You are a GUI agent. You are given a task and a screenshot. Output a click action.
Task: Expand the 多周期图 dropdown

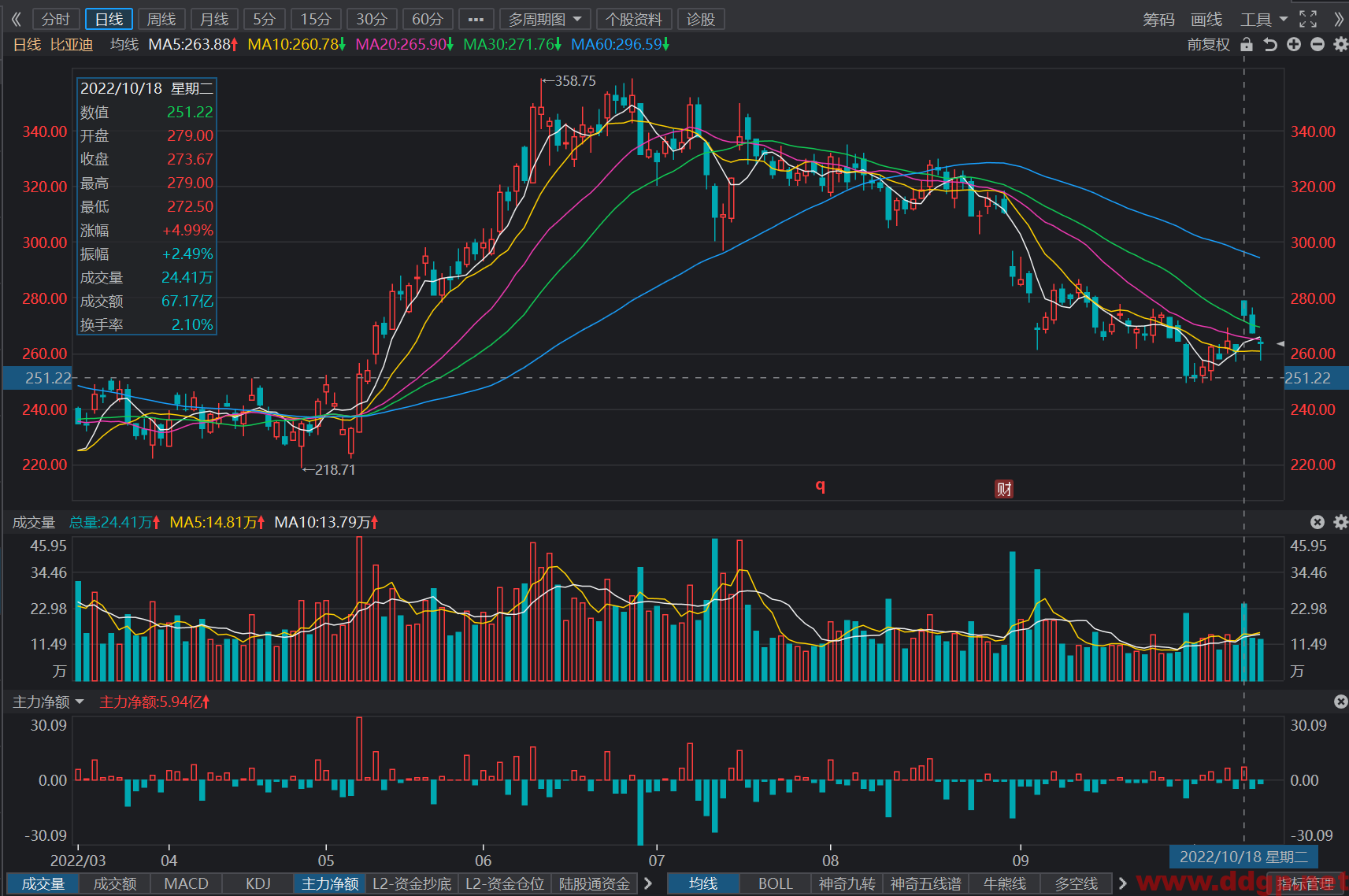[544, 19]
